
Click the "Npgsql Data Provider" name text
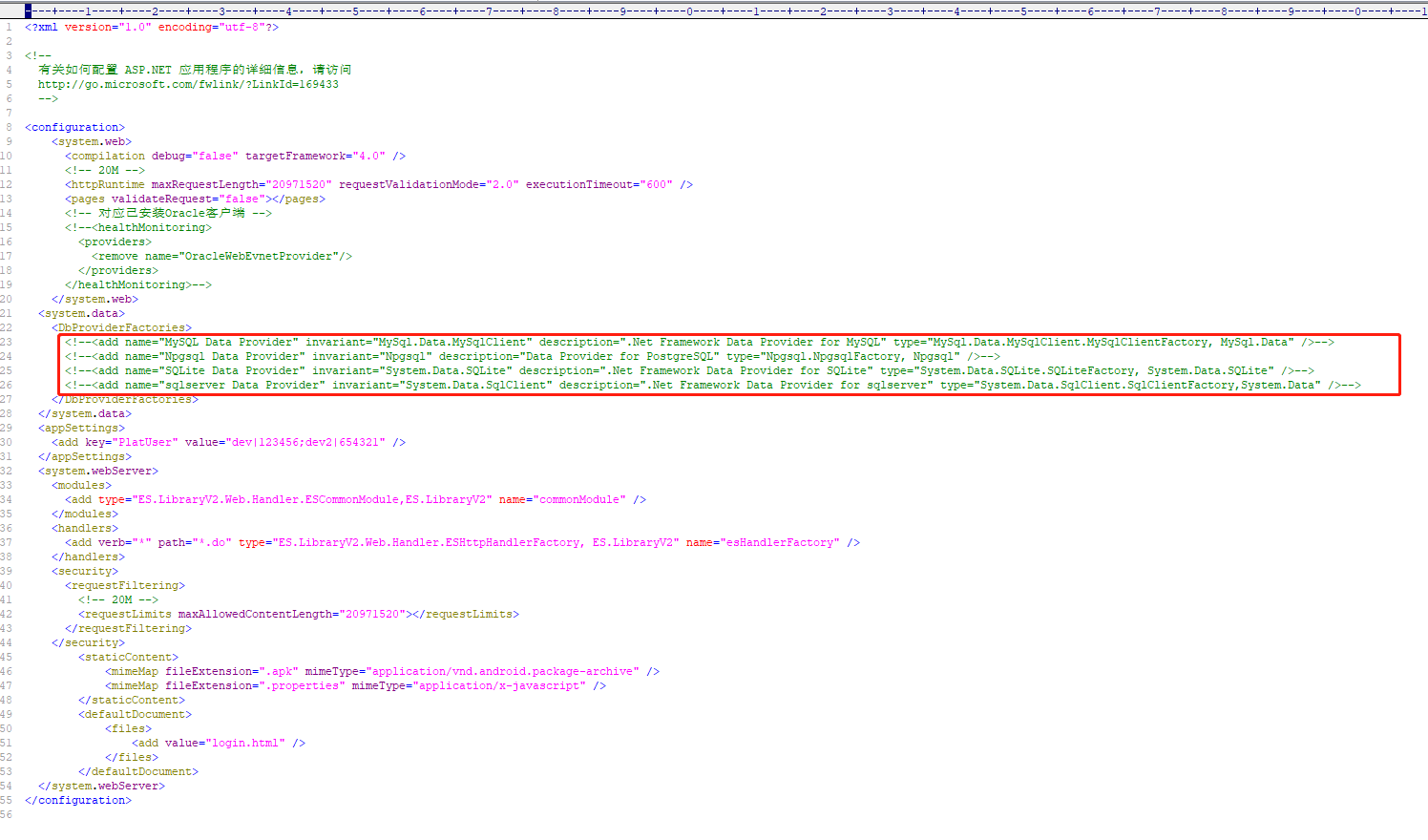[232, 356]
